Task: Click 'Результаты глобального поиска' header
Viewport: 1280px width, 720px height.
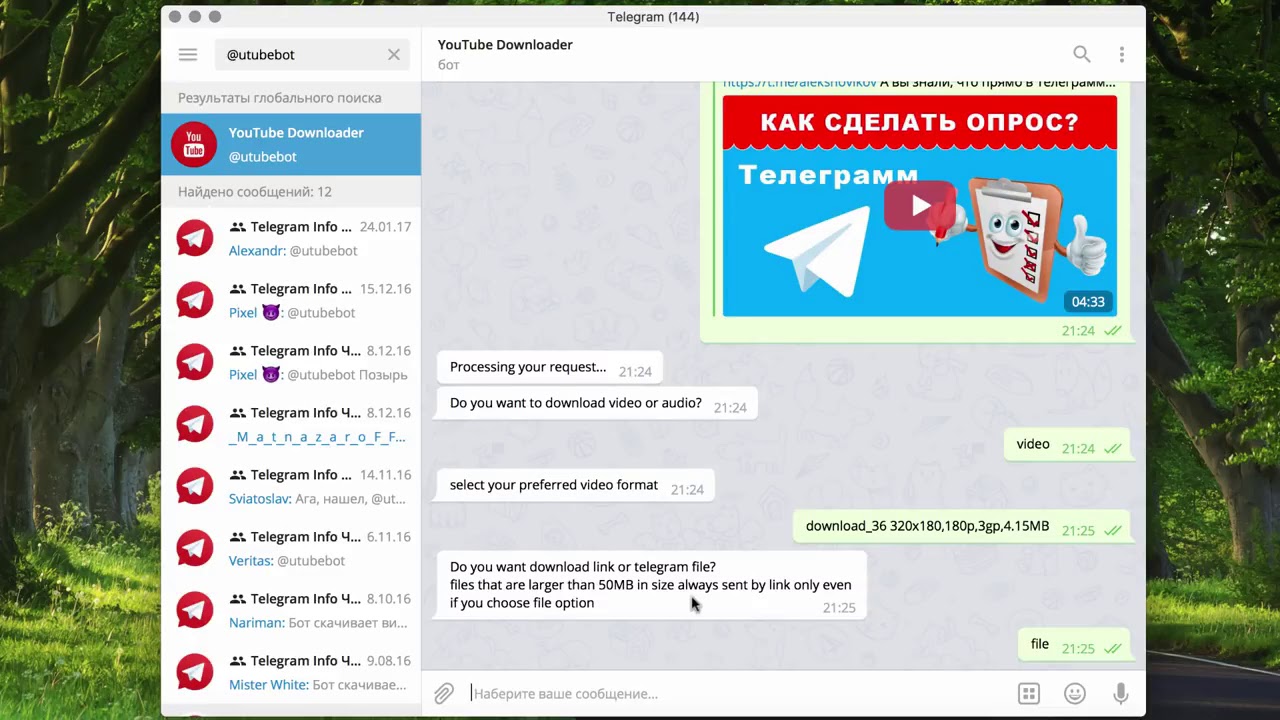Action: click(x=279, y=98)
